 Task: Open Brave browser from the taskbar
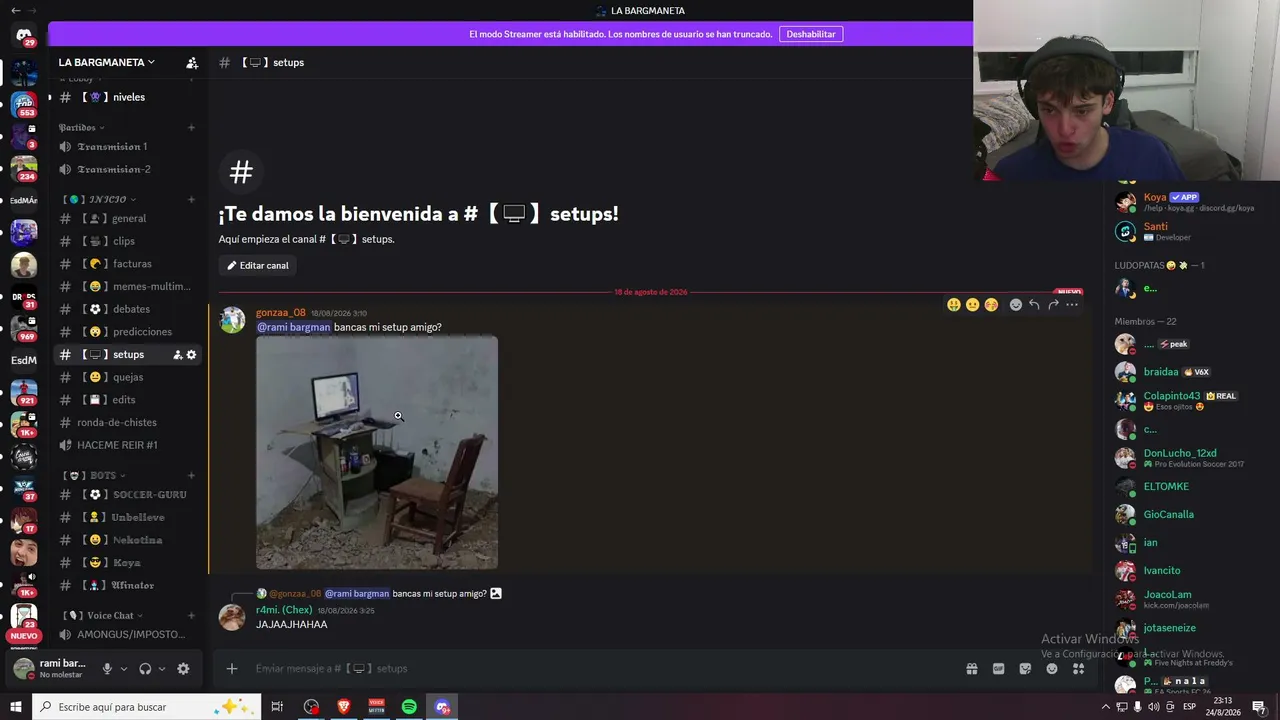tap(344, 707)
